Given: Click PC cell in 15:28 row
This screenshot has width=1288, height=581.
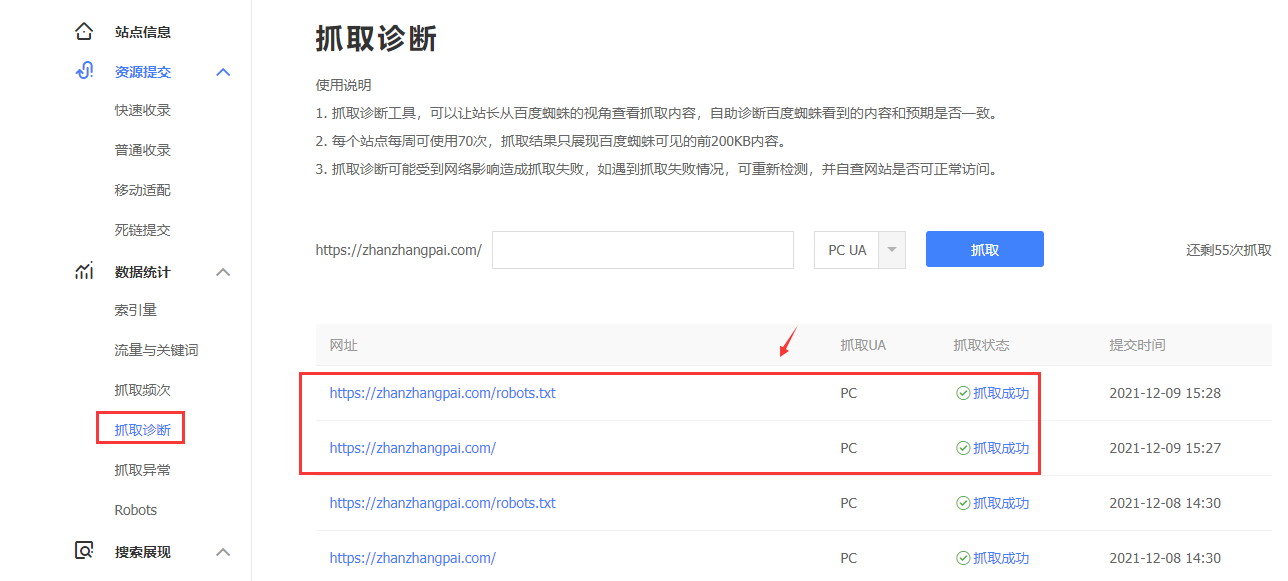Looking at the screenshot, I should pyautogui.click(x=849, y=393).
